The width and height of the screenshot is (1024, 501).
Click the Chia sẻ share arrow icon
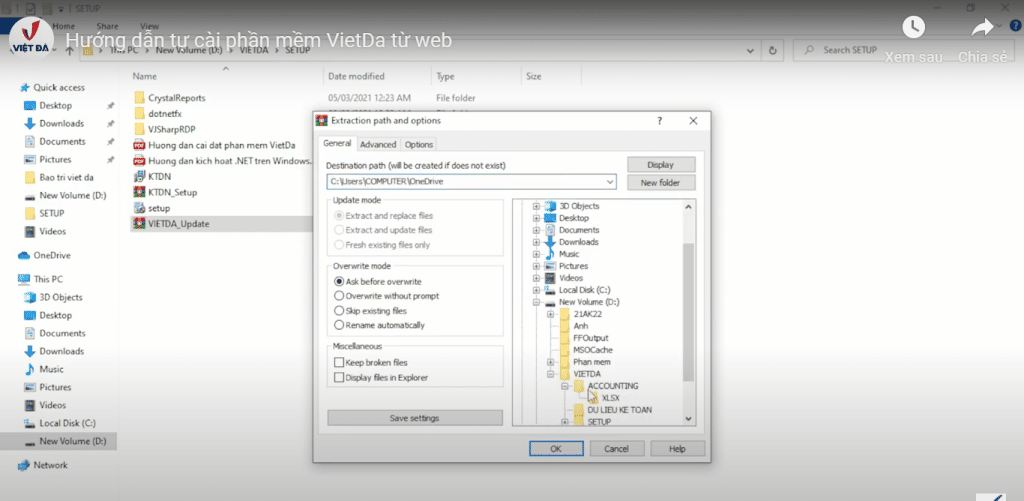982,27
